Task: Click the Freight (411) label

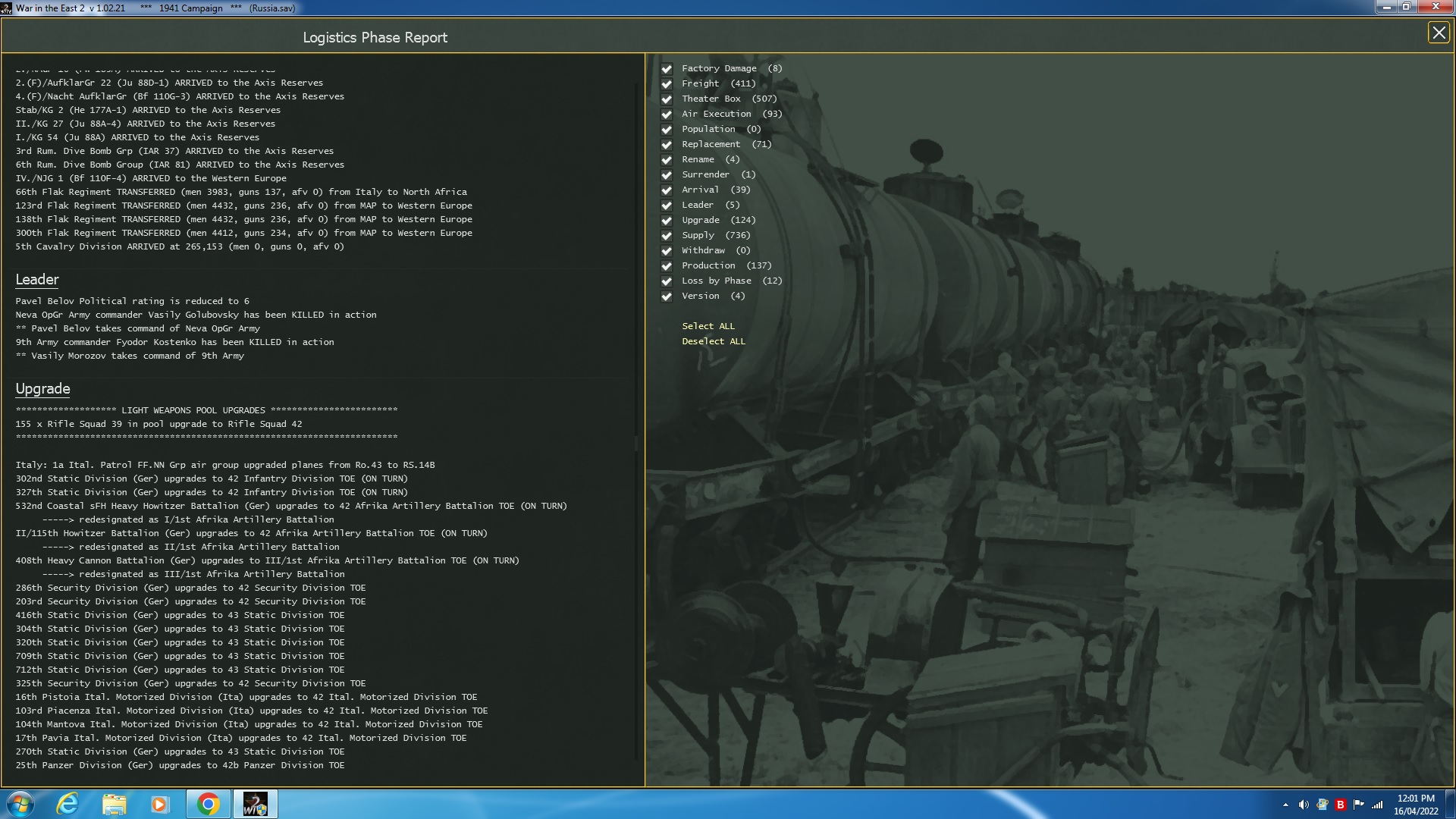Action: point(719,83)
